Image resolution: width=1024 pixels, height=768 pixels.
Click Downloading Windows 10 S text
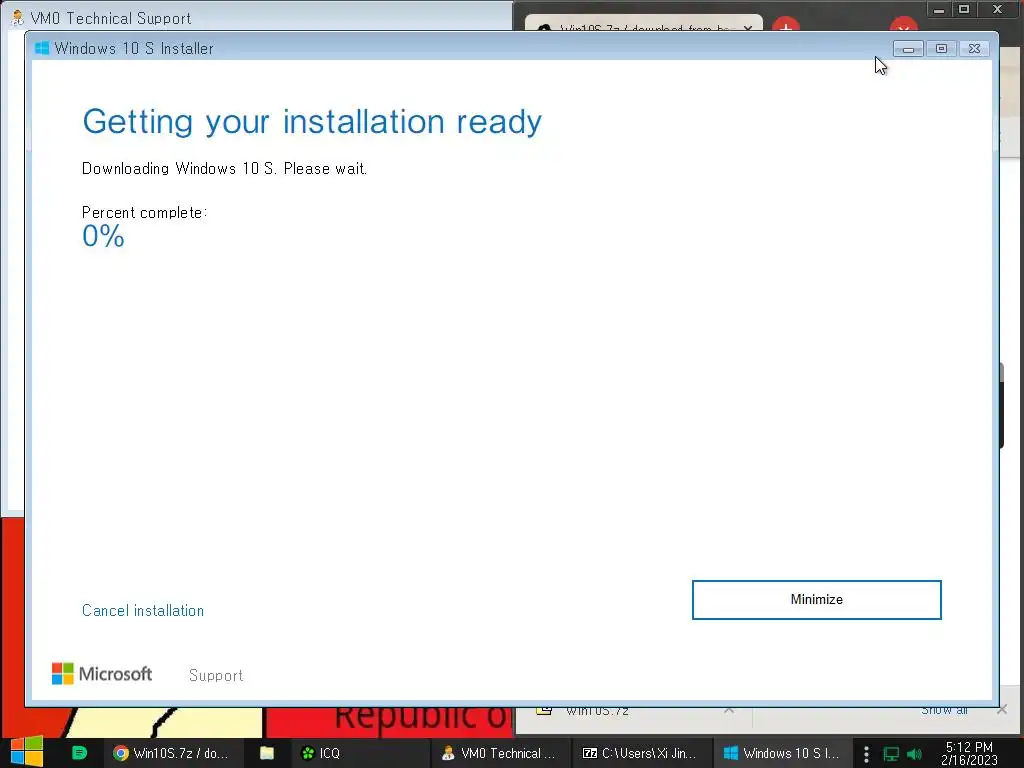pyautogui.click(x=224, y=168)
